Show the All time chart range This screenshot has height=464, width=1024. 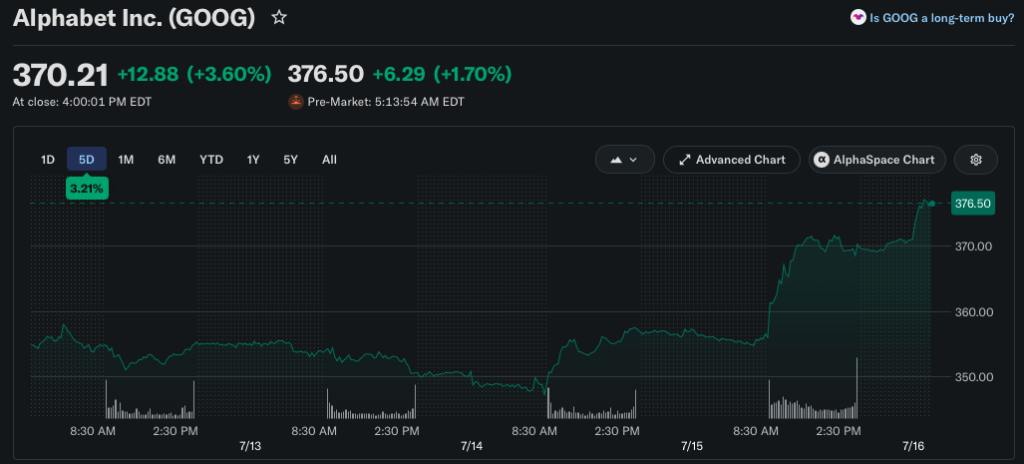click(x=329, y=159)
